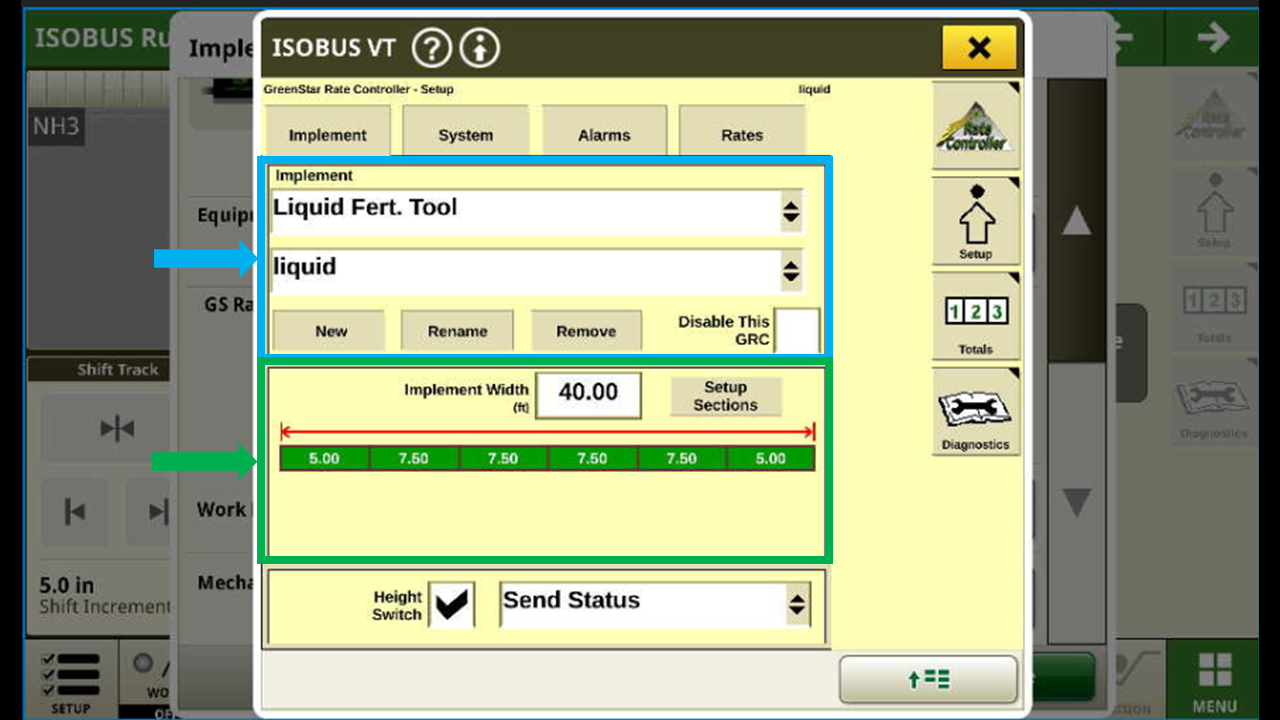Select the last 5.00 section segment
The width and height of the screenshot is (1280, 720).
[x=770, y=458]
